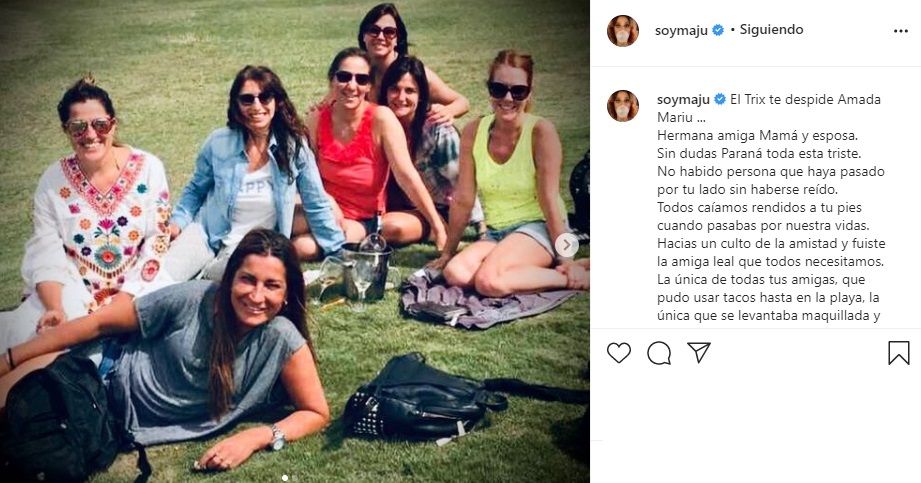The width and height of the screenshot is (921, 483).
Task: Open soymaju username link in the caption
Action: click(x=683, y=99)
